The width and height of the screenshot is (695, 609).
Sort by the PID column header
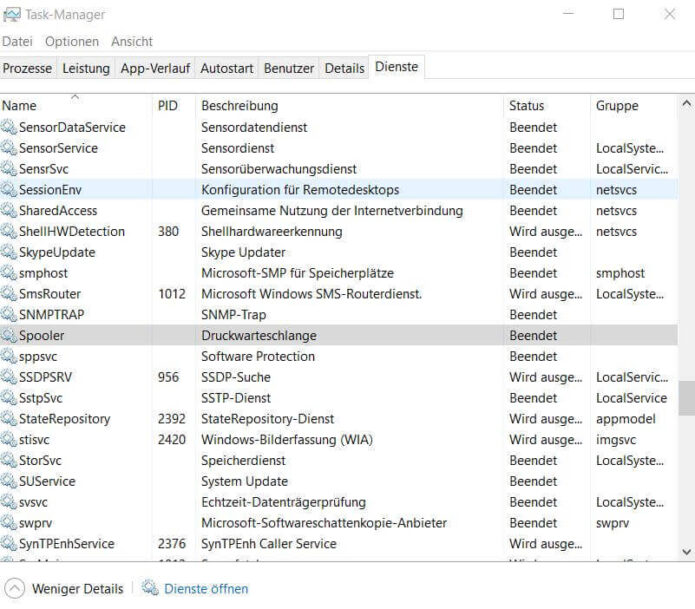(168, 106)
